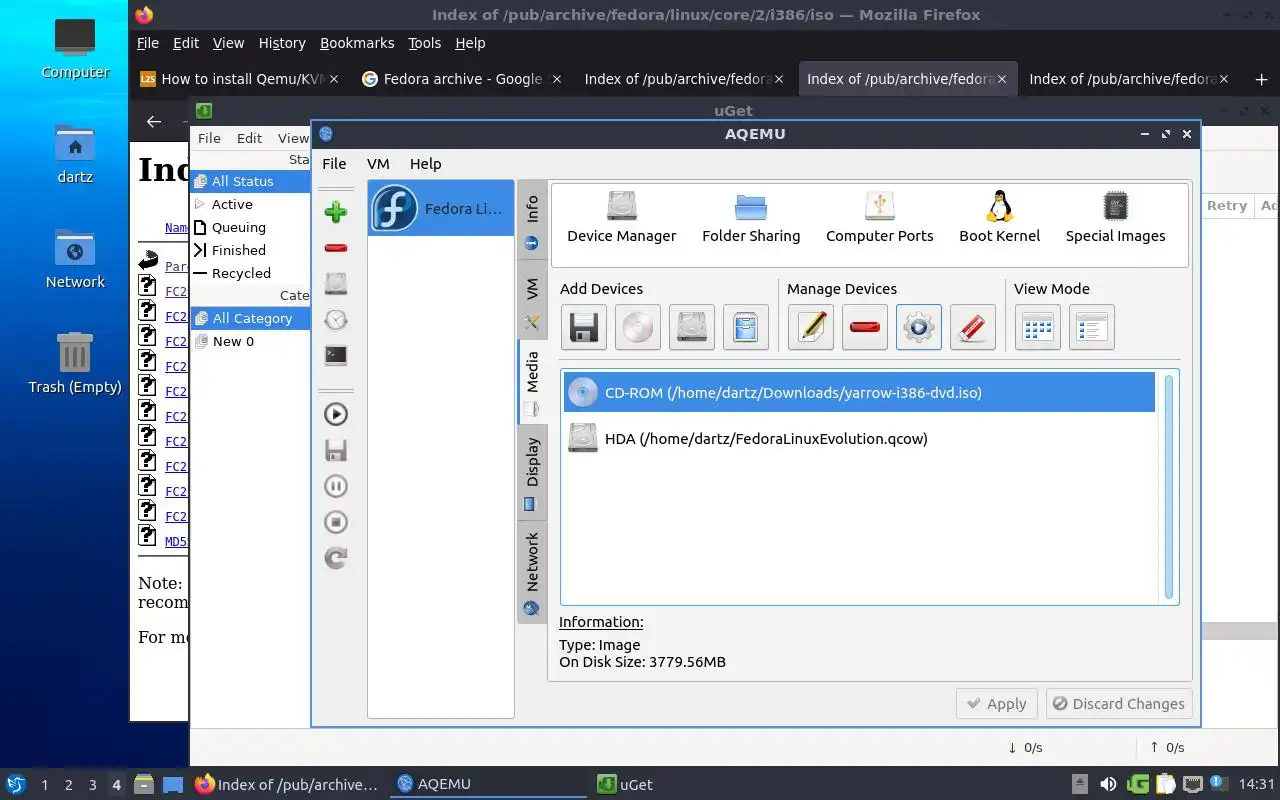Add a CD-ROM device icon
The height and width of the screenshot is (800, 1280).
[x=637, y=327]
